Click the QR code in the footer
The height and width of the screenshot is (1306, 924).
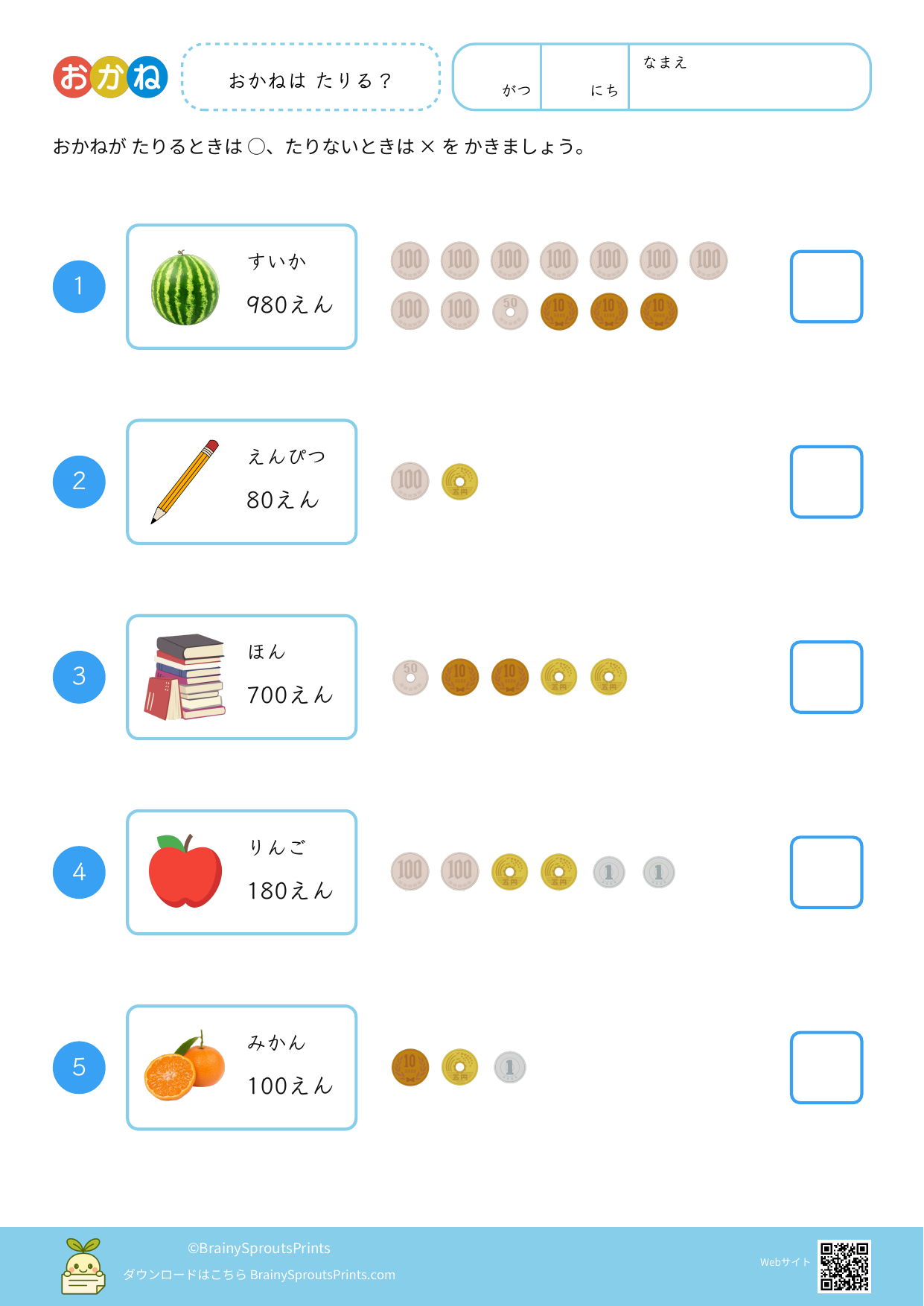coord(844,1266)
